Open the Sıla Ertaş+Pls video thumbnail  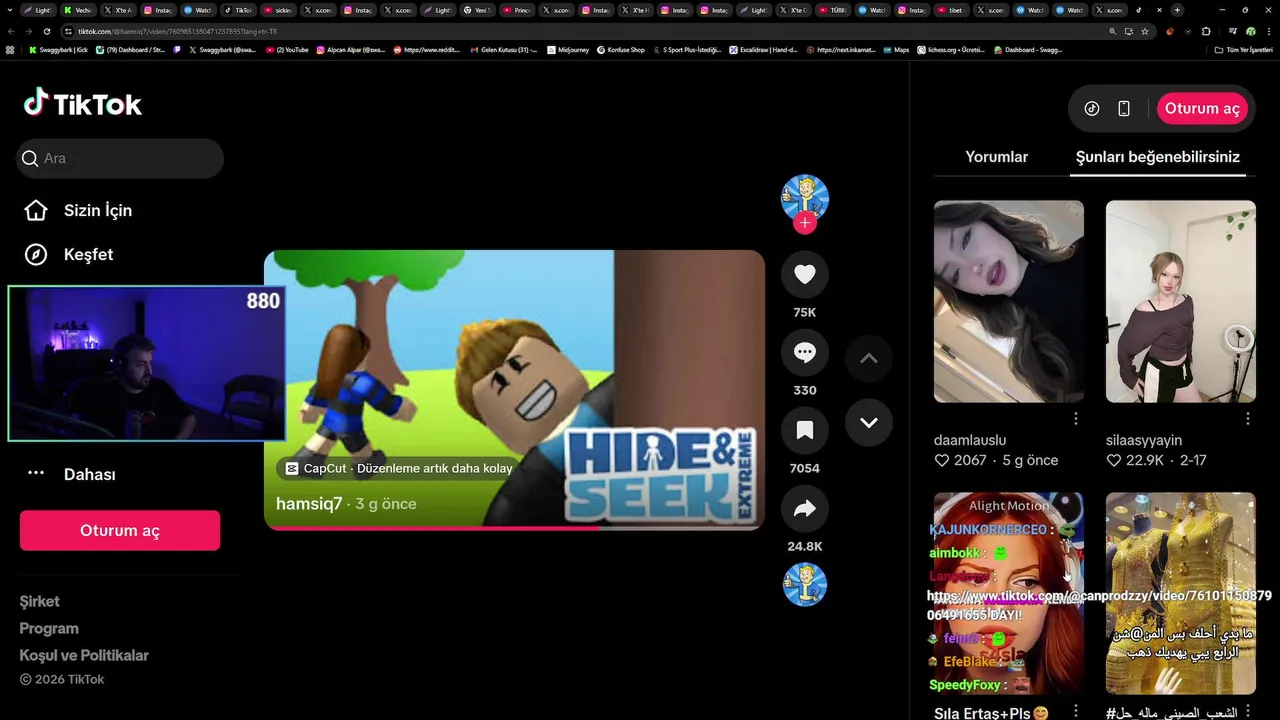coord(1009,593)
